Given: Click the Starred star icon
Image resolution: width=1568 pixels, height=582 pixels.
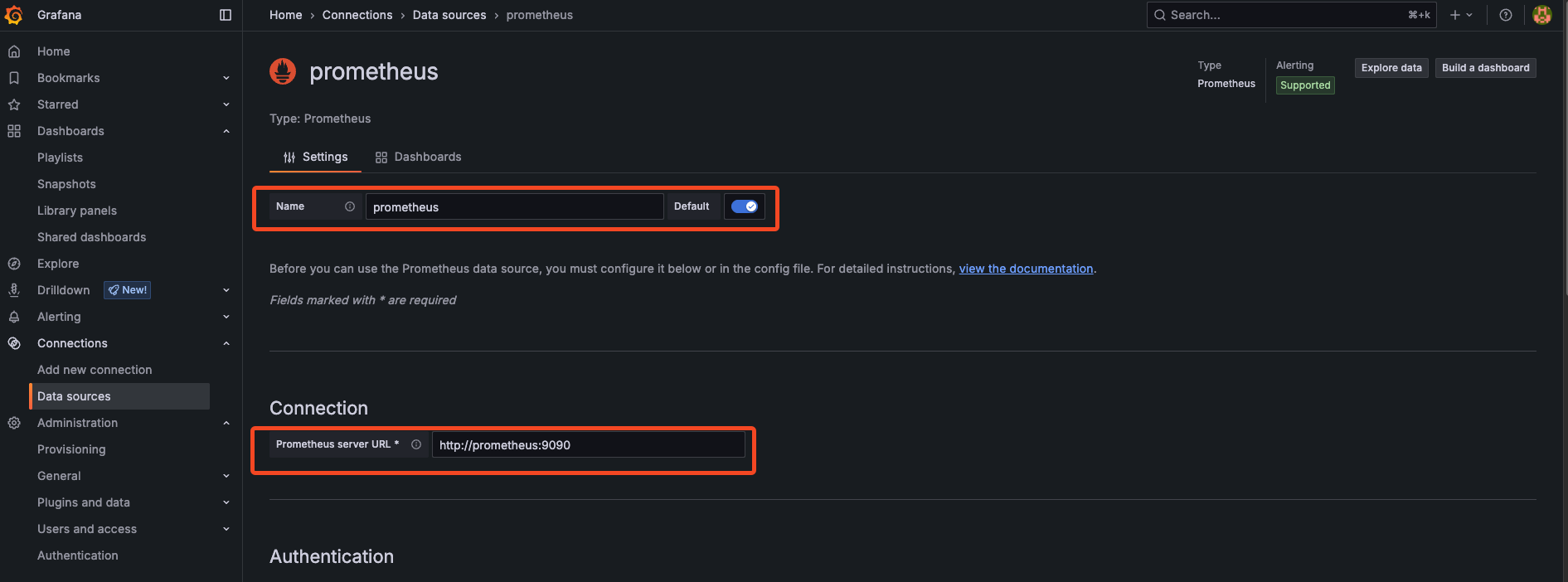Looking at the screenshot, I should [x=14, y=104].
